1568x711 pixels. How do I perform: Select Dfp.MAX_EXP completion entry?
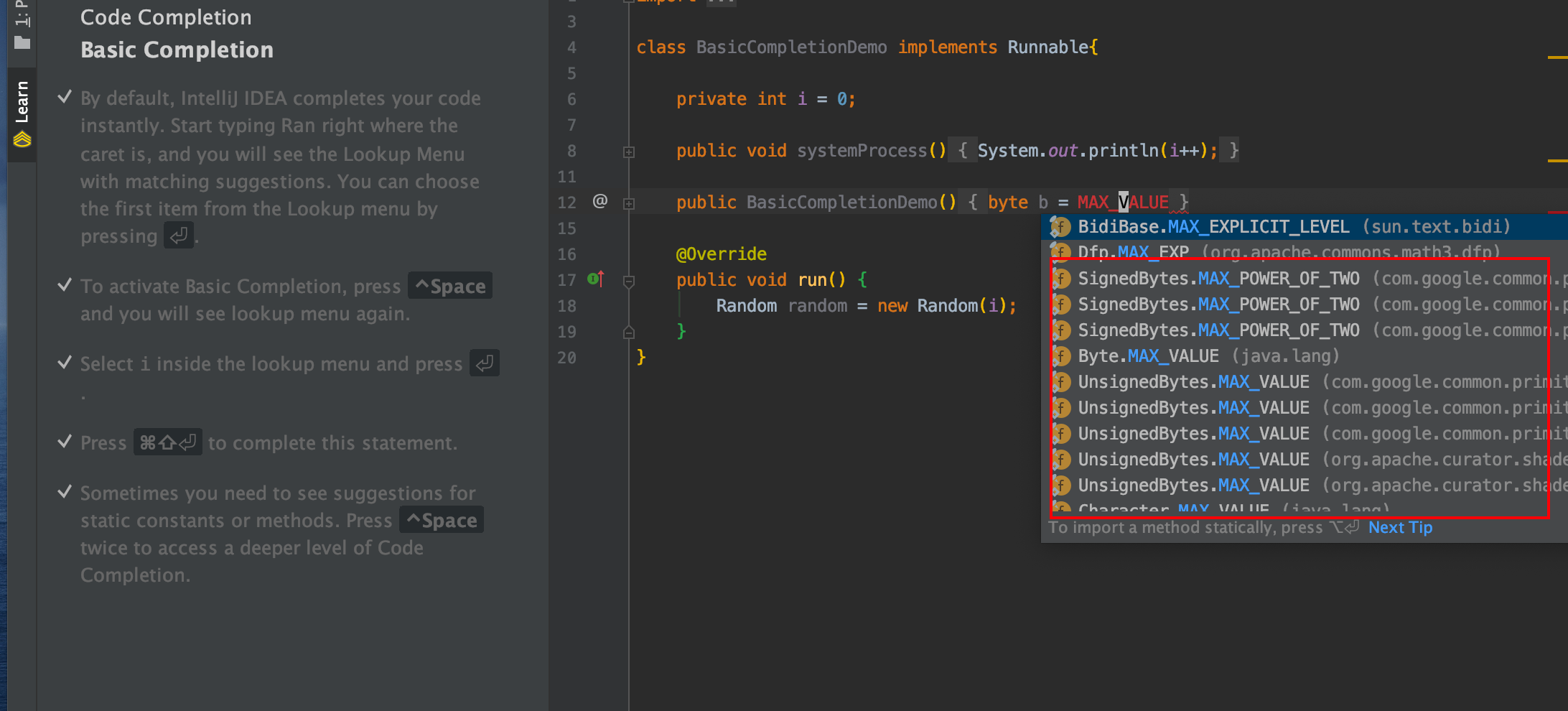click(1305, 252)
